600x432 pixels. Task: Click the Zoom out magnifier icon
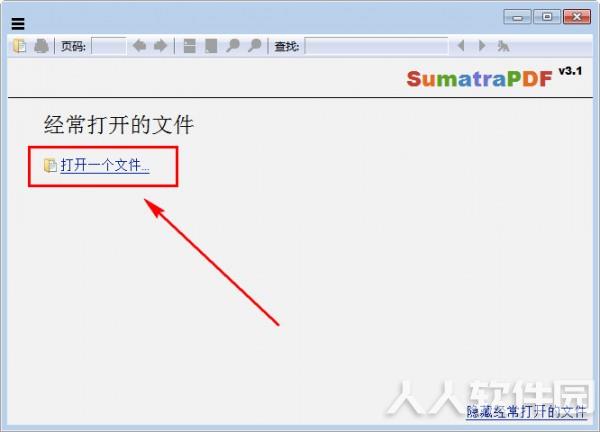click(x=233, y=46)
